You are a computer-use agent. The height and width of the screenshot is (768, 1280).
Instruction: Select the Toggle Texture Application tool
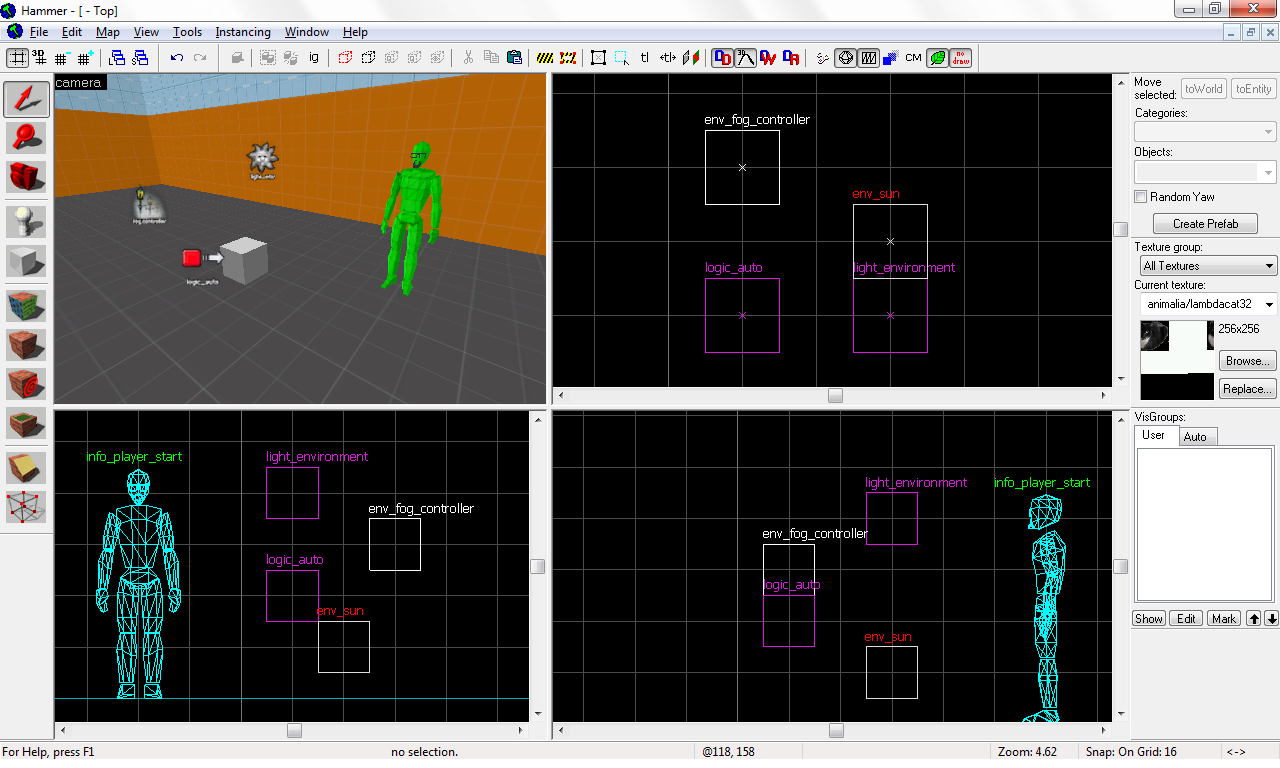click(26, 305)
